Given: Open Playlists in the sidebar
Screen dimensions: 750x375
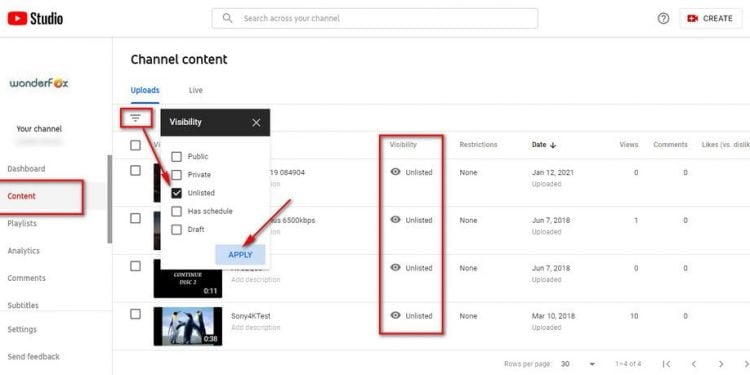Looking at the screenshot, I should click(x=22, y=223).
